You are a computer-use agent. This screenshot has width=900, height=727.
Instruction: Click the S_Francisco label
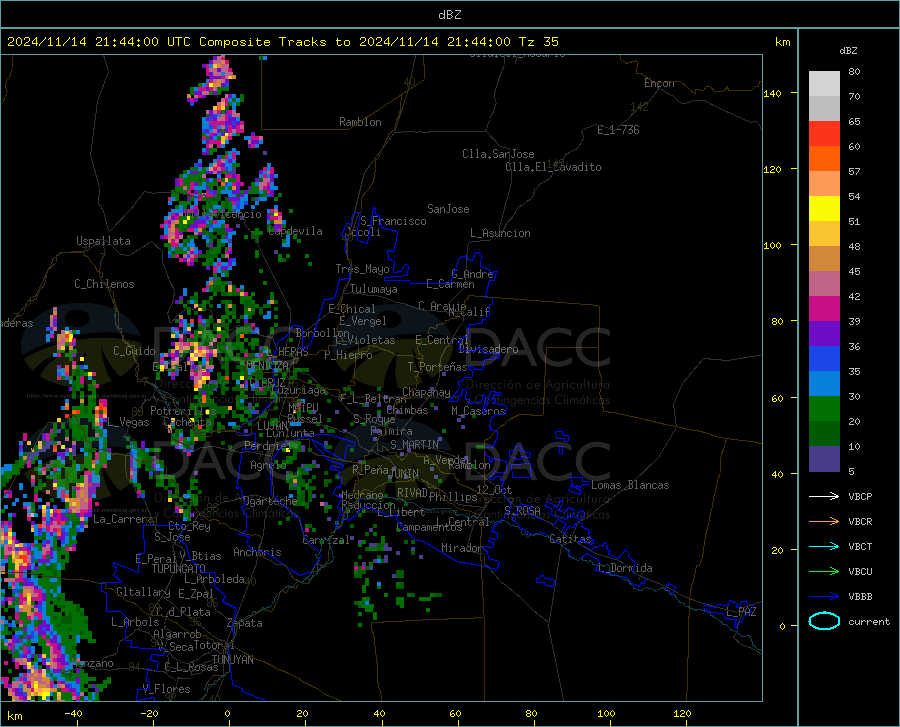[x=393, y=221]
